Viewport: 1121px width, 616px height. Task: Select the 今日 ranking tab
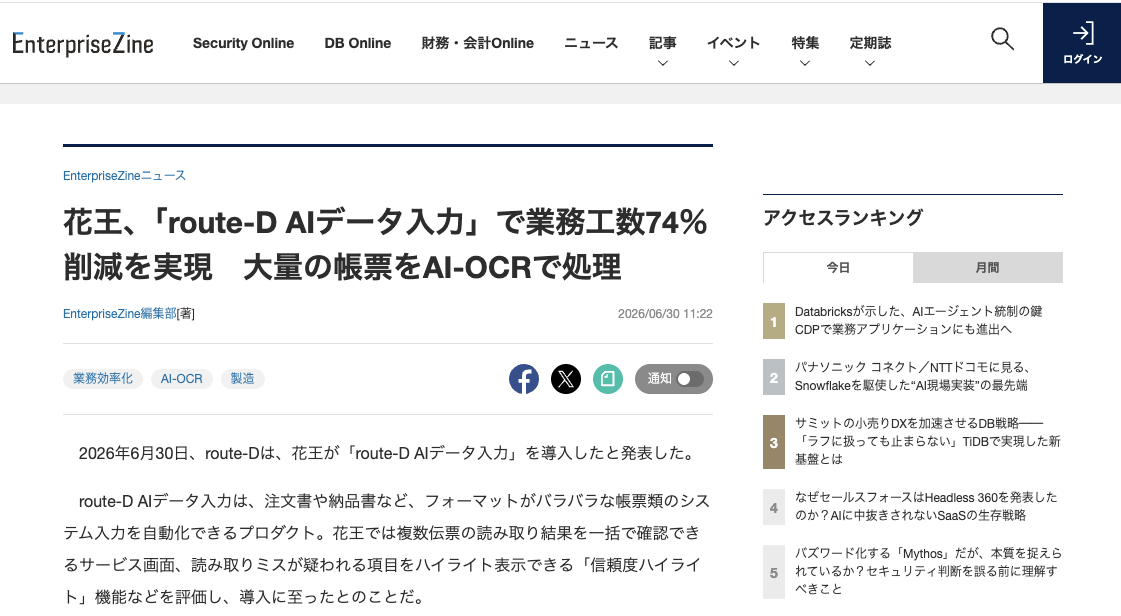pyautogui.click(x=838, y=267)
